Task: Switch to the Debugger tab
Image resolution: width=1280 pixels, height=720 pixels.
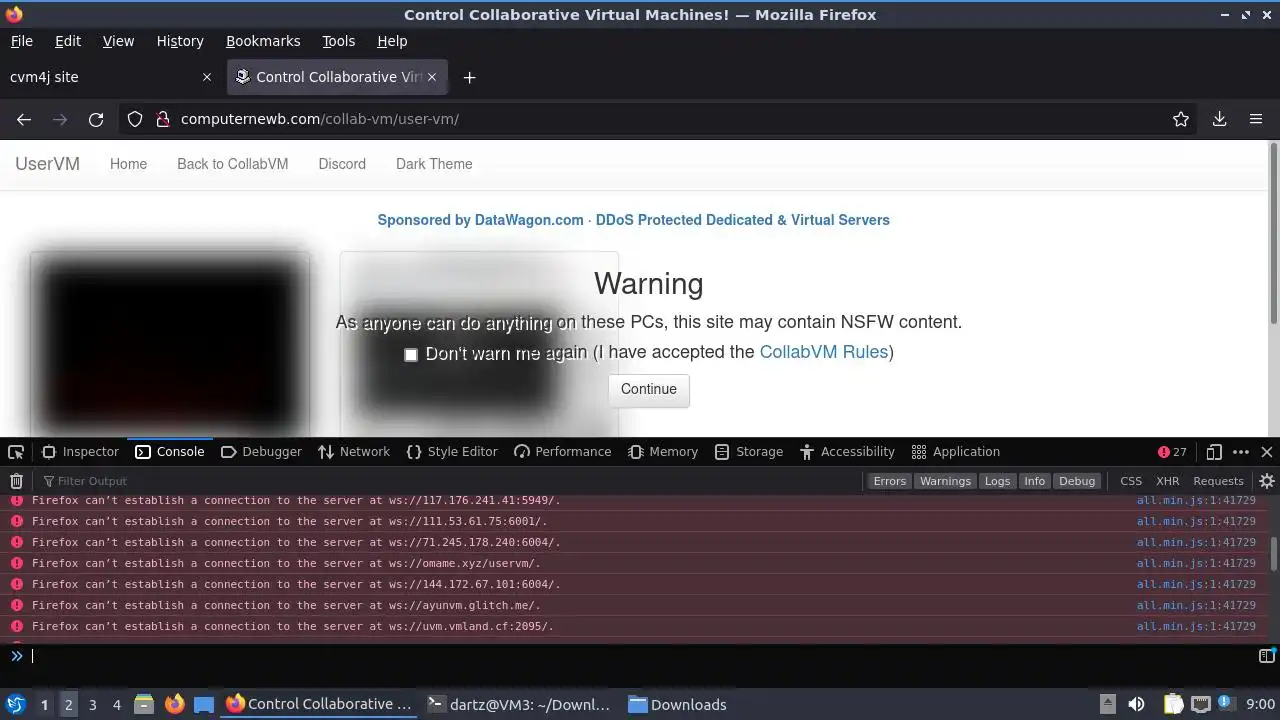Action: [x=261, y=452]
